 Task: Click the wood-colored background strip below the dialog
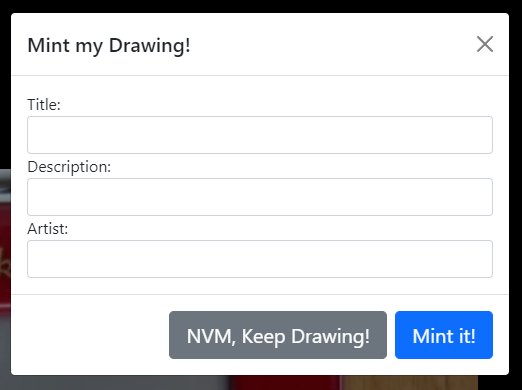point(410,383)
